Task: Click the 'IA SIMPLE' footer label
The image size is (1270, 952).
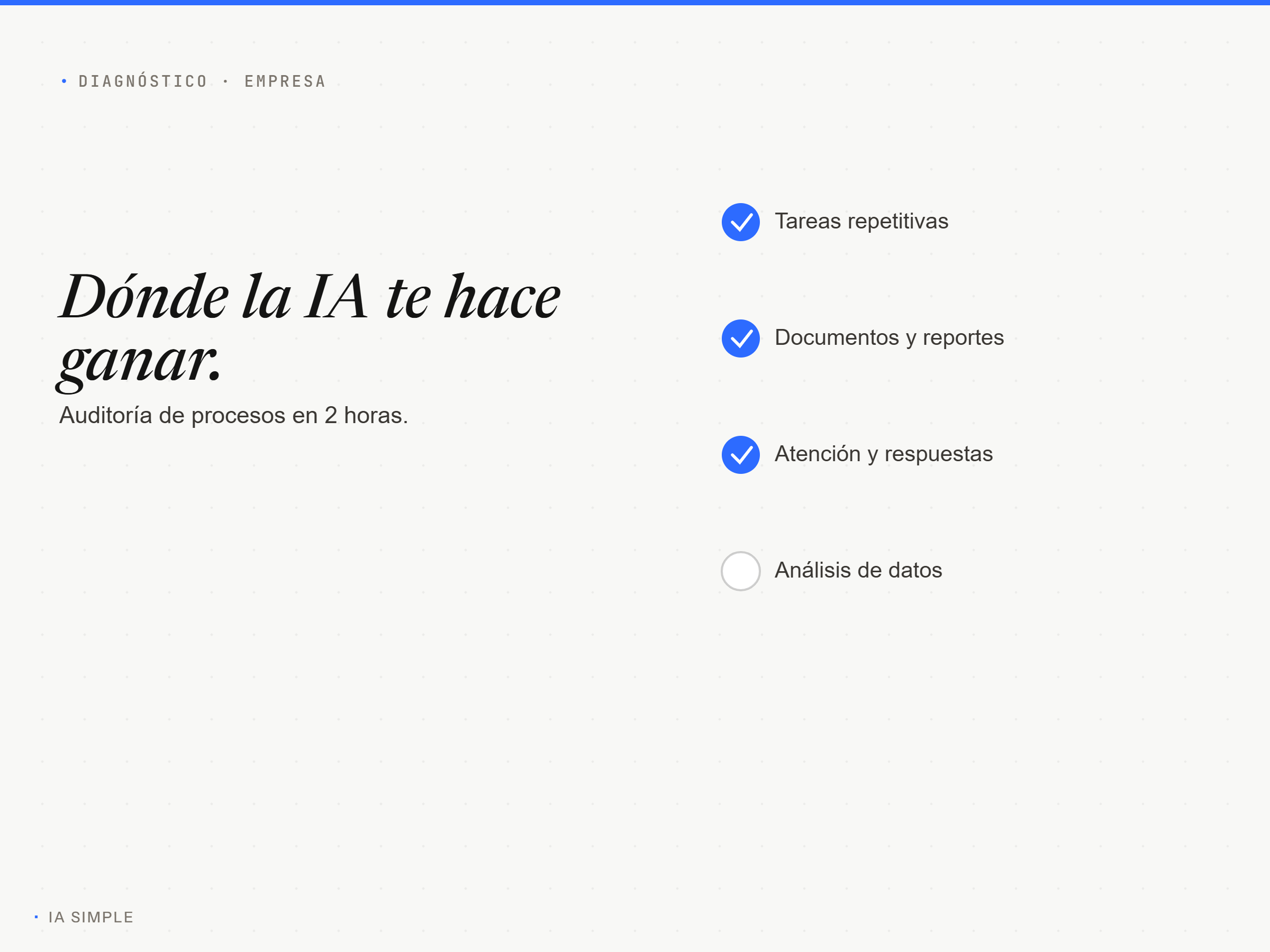Action: tap(90, 917)
